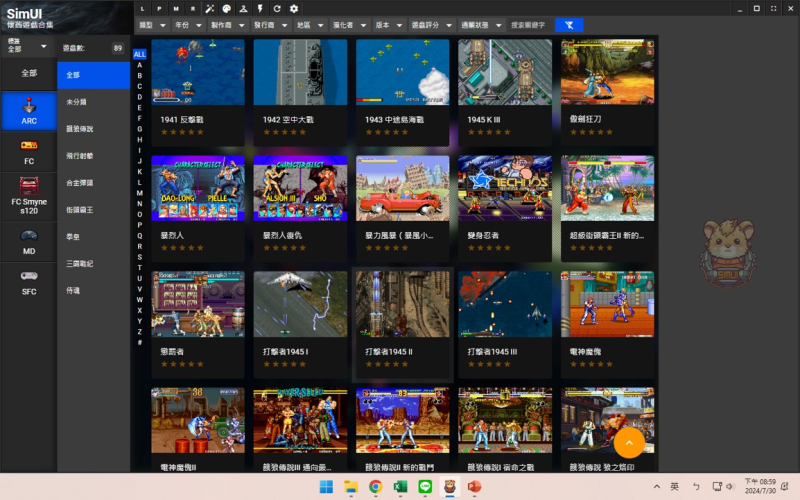Open the 傲劍狂刀 game thumbnail

point(607,72)
